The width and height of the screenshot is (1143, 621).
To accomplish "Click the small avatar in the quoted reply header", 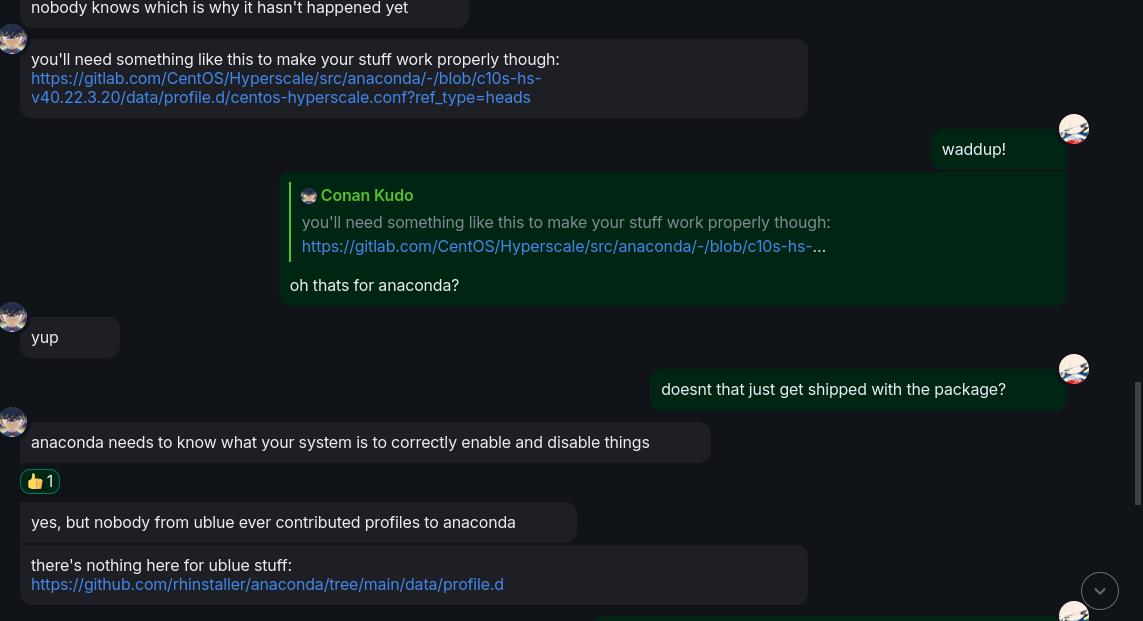I will (309, 196).
